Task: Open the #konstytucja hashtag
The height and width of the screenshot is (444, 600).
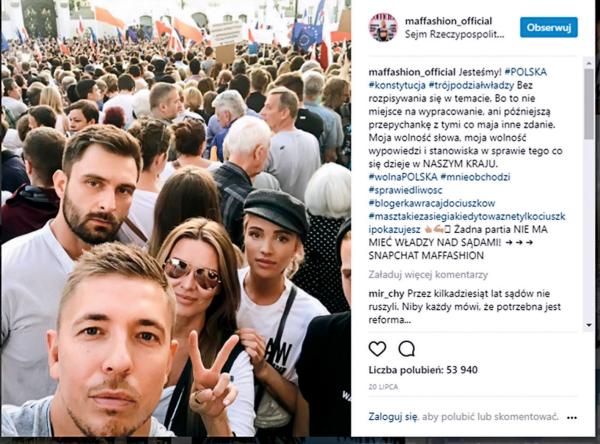Action: (x=397, y=85)
